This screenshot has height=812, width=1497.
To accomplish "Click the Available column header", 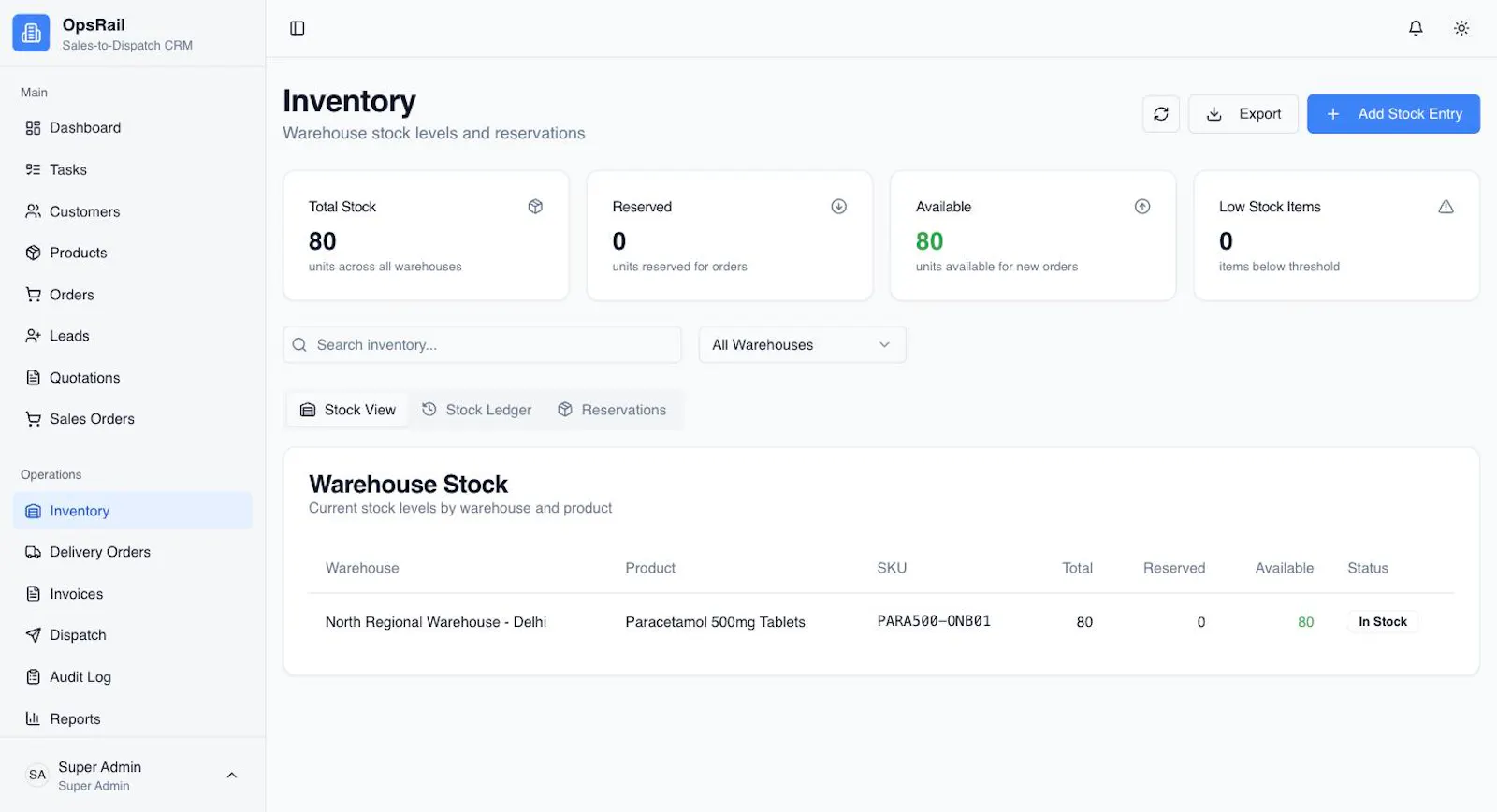I will click(x=1285, y=568).
